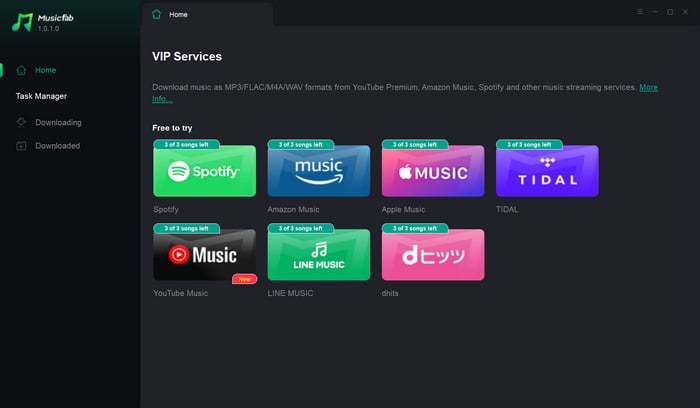Close the MusicFab window
Image resolution: width=700 pixels, height=408 pixels.
click(x=685, y=12)
